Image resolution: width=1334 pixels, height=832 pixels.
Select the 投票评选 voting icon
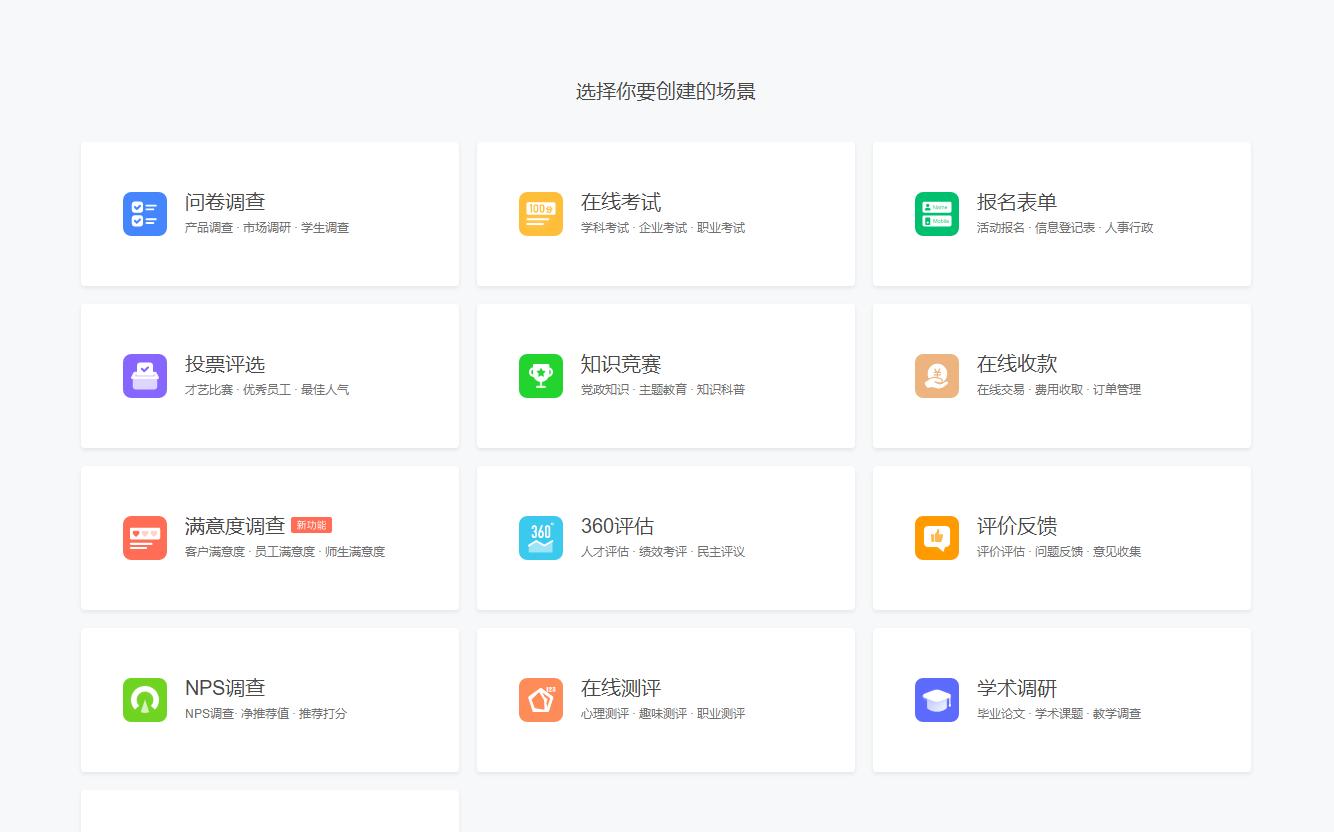click(x=144, y=375)
